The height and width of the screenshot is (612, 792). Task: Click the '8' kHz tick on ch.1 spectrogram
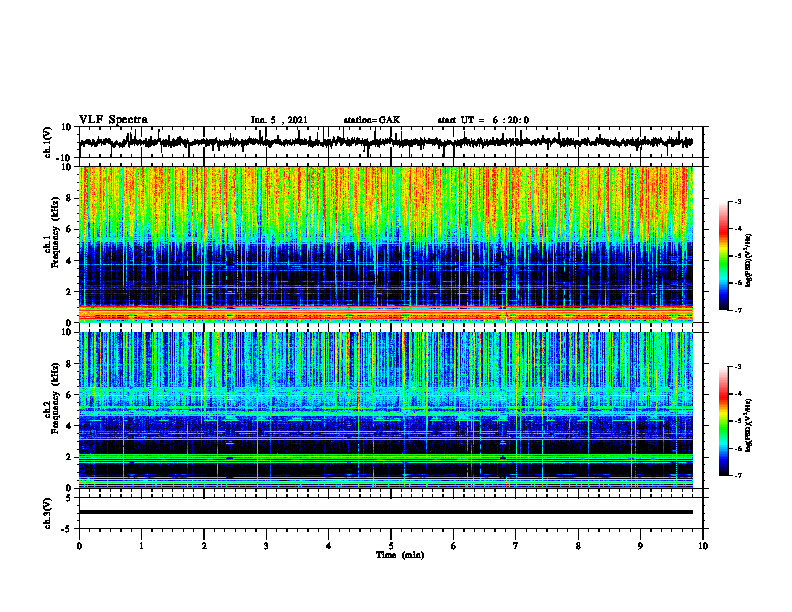(70, 198)
